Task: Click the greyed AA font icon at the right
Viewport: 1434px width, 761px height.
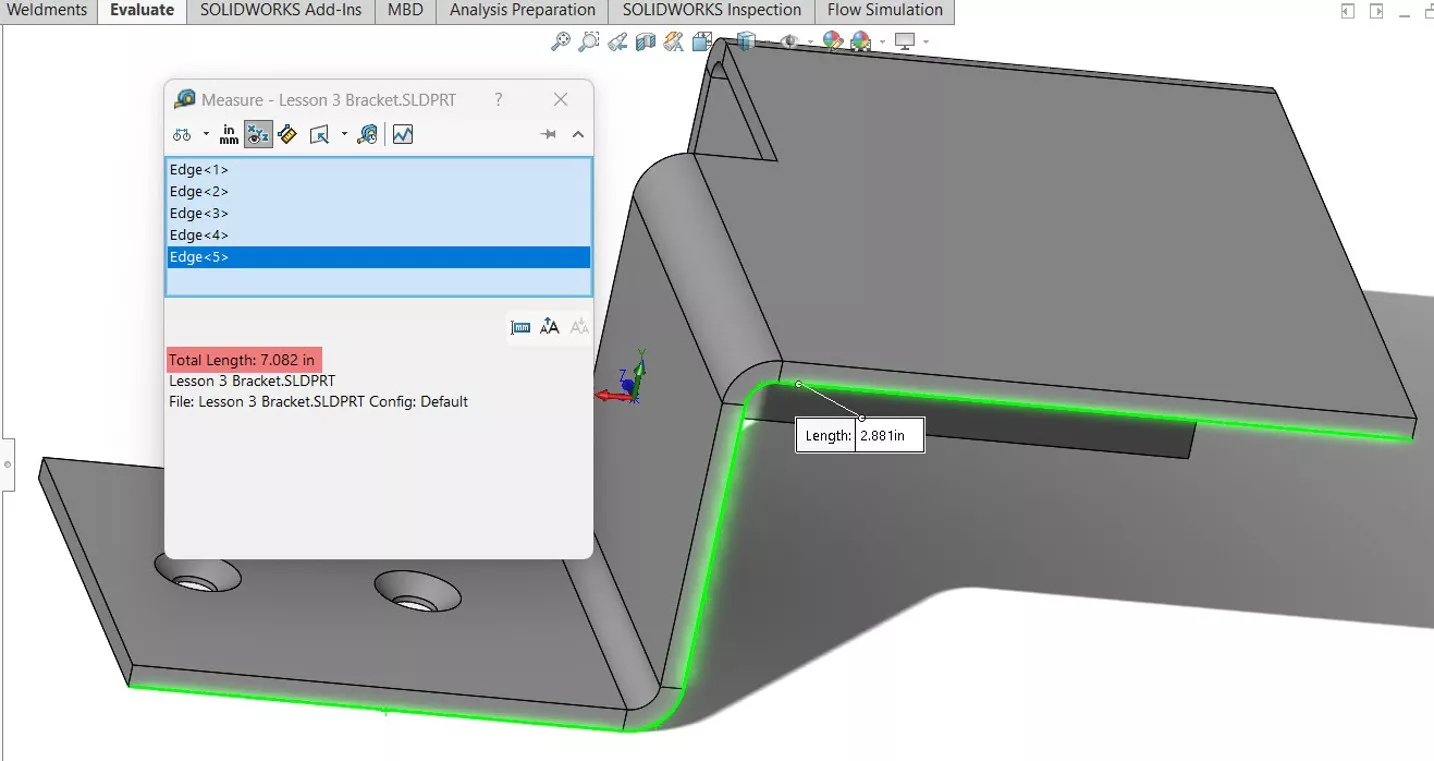Action: [x=578, y=326]
